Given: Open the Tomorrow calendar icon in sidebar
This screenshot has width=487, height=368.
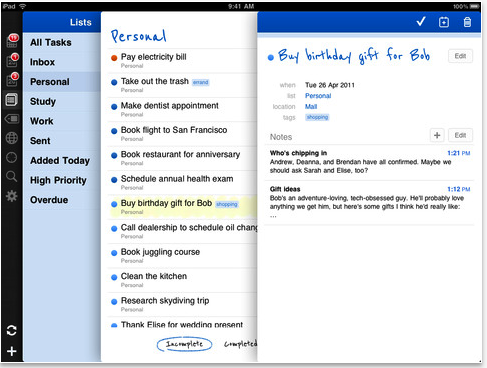Looking at the screenshot, I should click(12, 80).
